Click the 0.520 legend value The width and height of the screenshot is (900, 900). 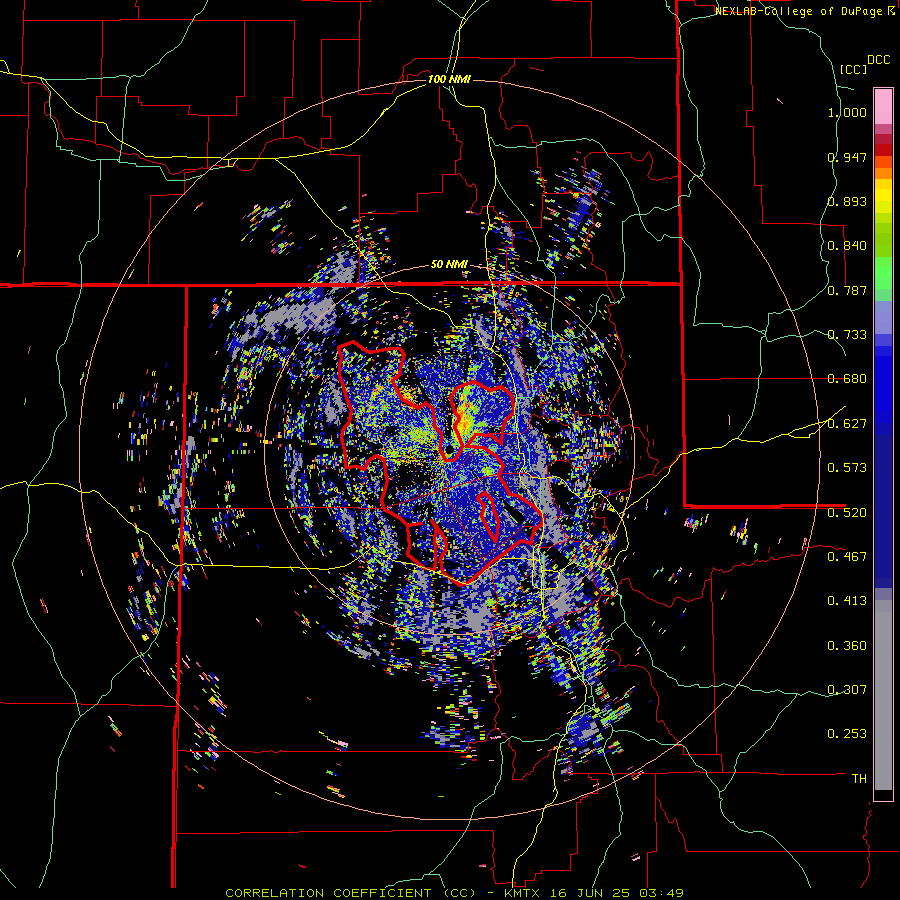tap(847, 513)
